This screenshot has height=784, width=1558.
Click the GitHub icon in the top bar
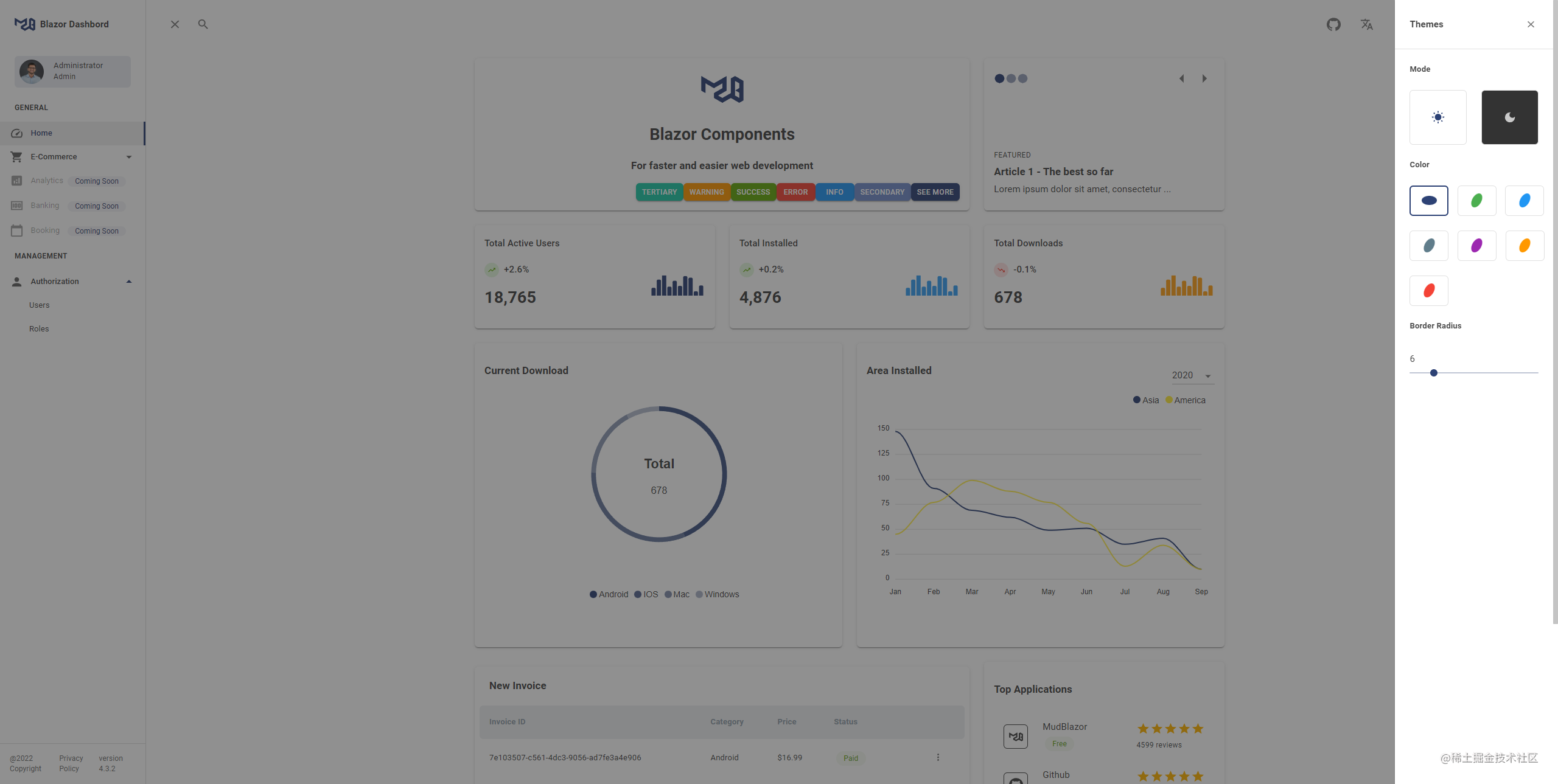[1333, 24]
